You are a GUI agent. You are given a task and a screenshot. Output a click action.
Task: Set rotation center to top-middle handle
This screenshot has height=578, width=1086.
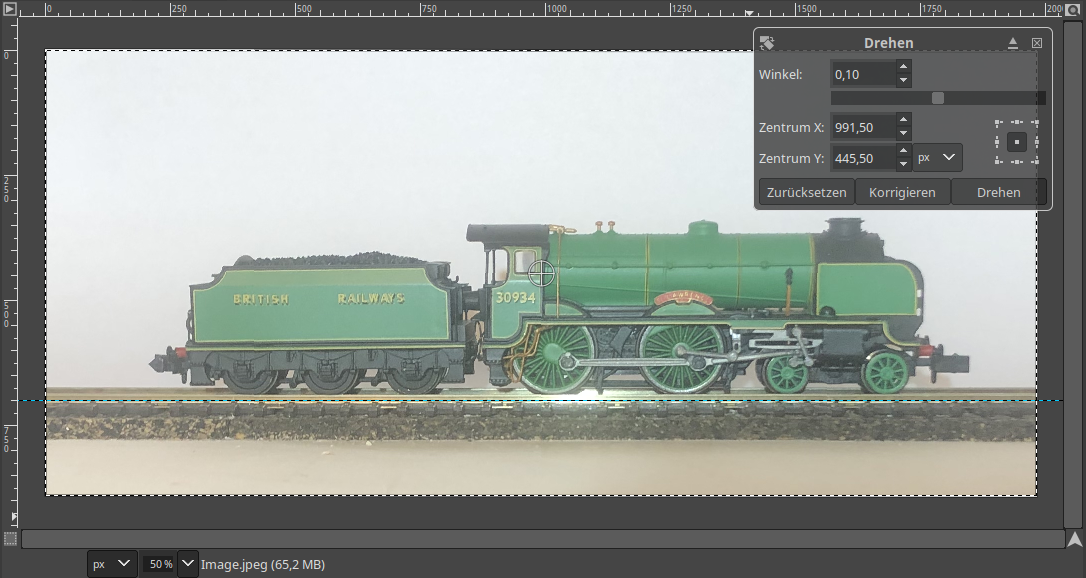pos(1017,123)
